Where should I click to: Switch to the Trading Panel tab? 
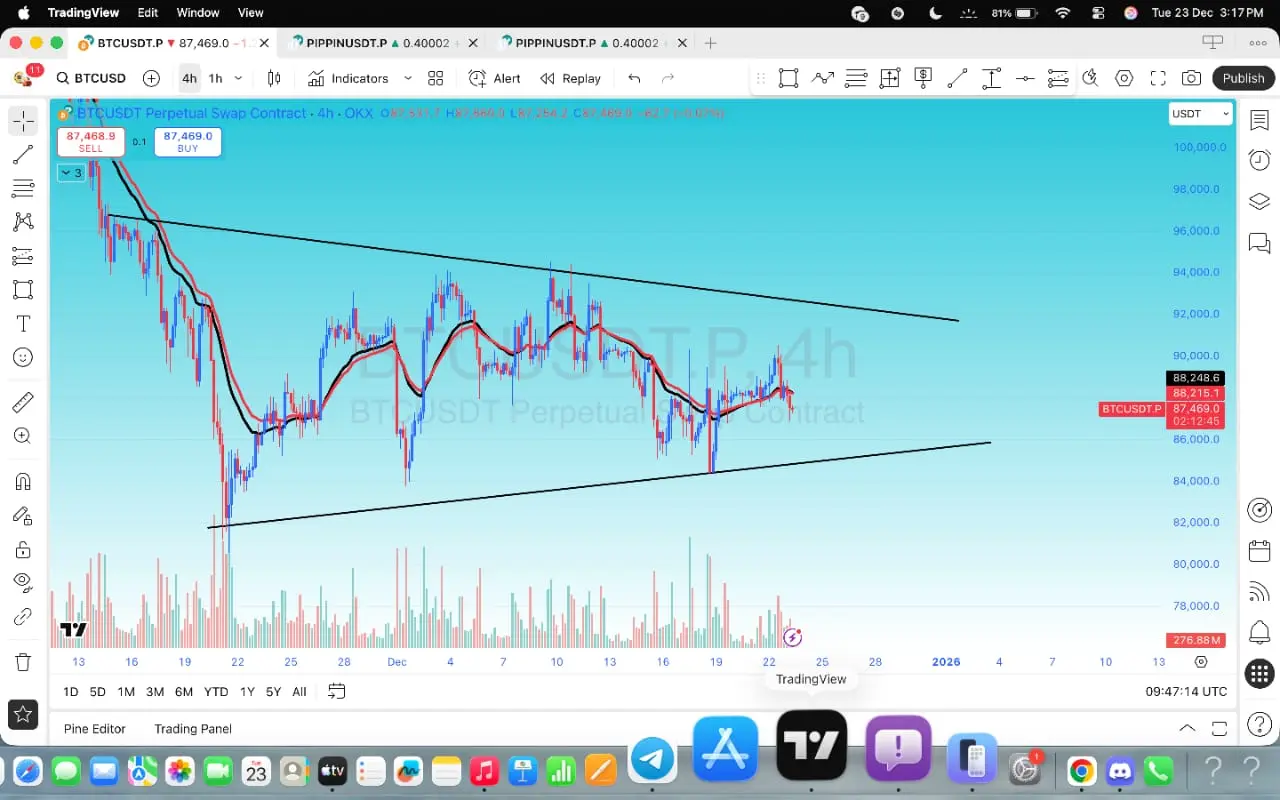pyautogui.click(x=193, y=729)
